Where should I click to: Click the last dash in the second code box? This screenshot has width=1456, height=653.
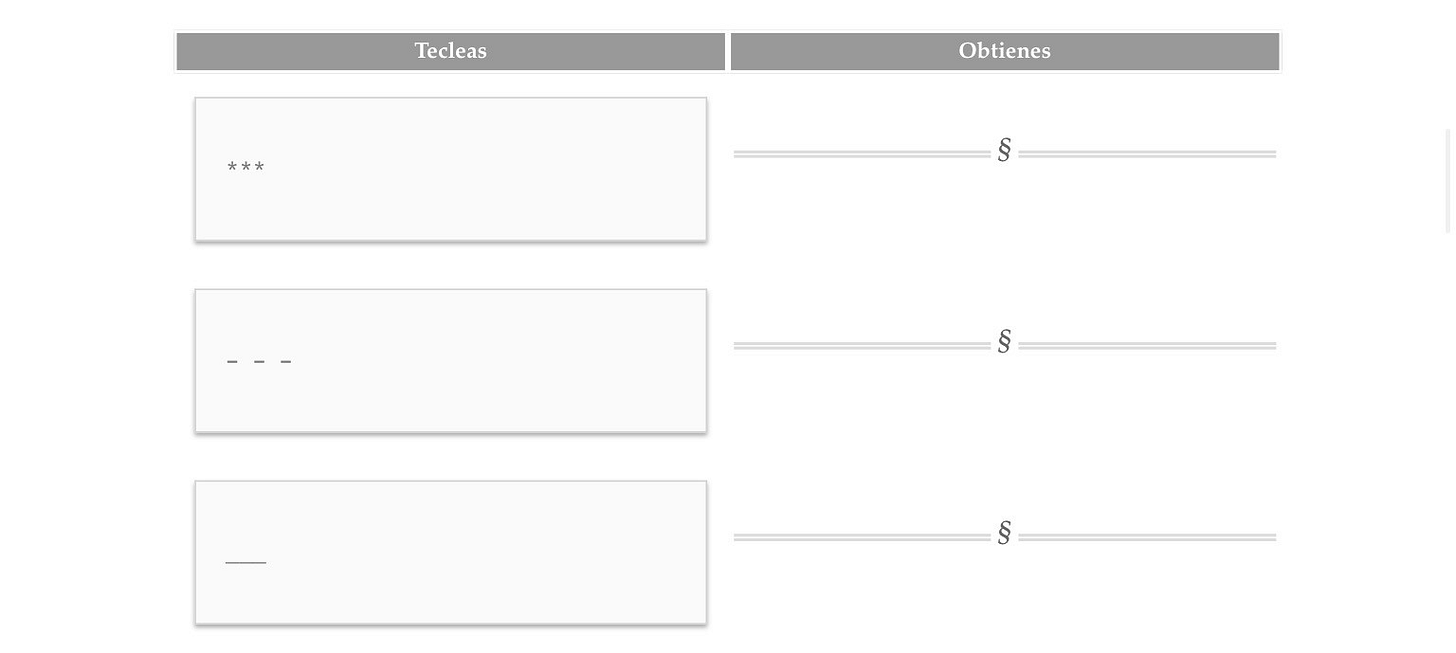[x=286, y=362]
